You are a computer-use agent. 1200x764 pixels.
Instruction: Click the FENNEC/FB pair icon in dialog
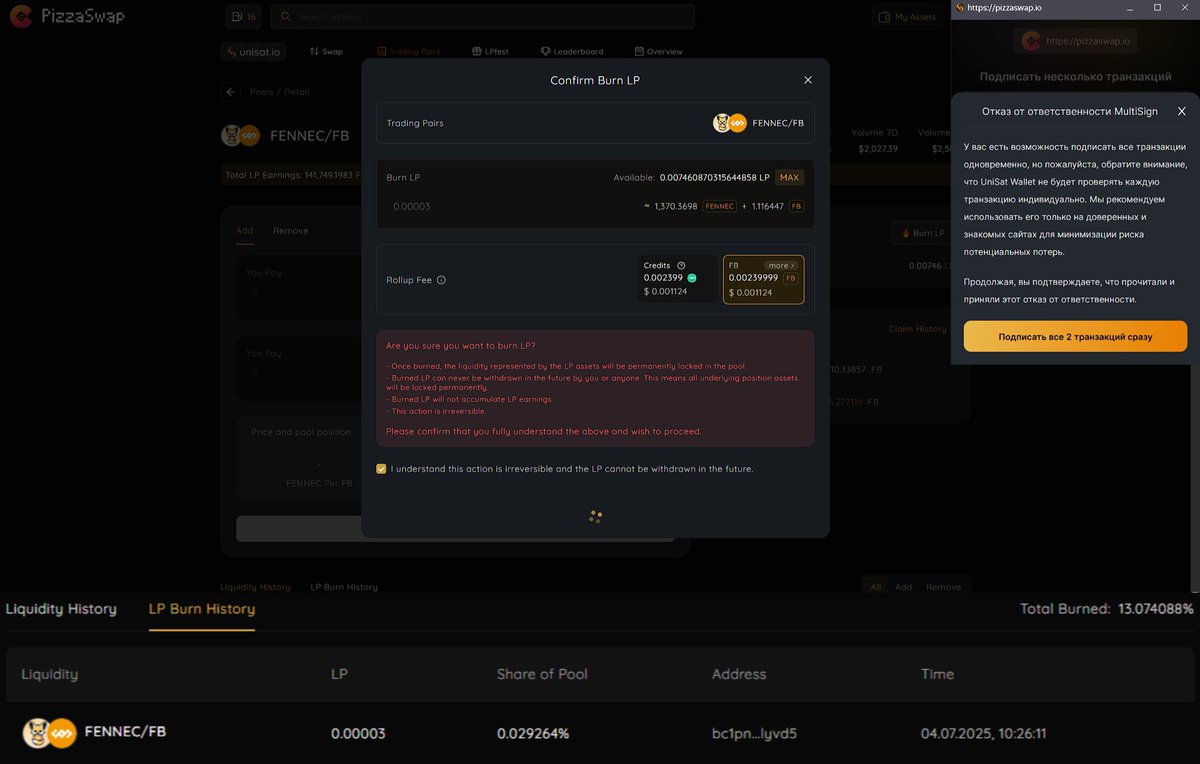[730, 123]
